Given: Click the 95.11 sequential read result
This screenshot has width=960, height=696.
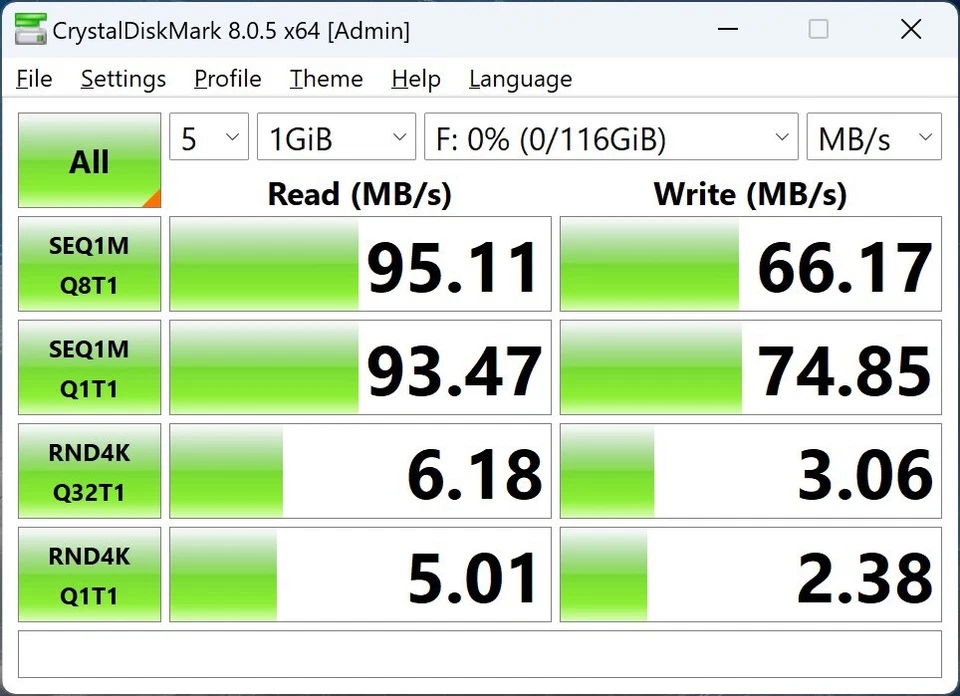Looking at the screenshot, I should pos(360,264).
